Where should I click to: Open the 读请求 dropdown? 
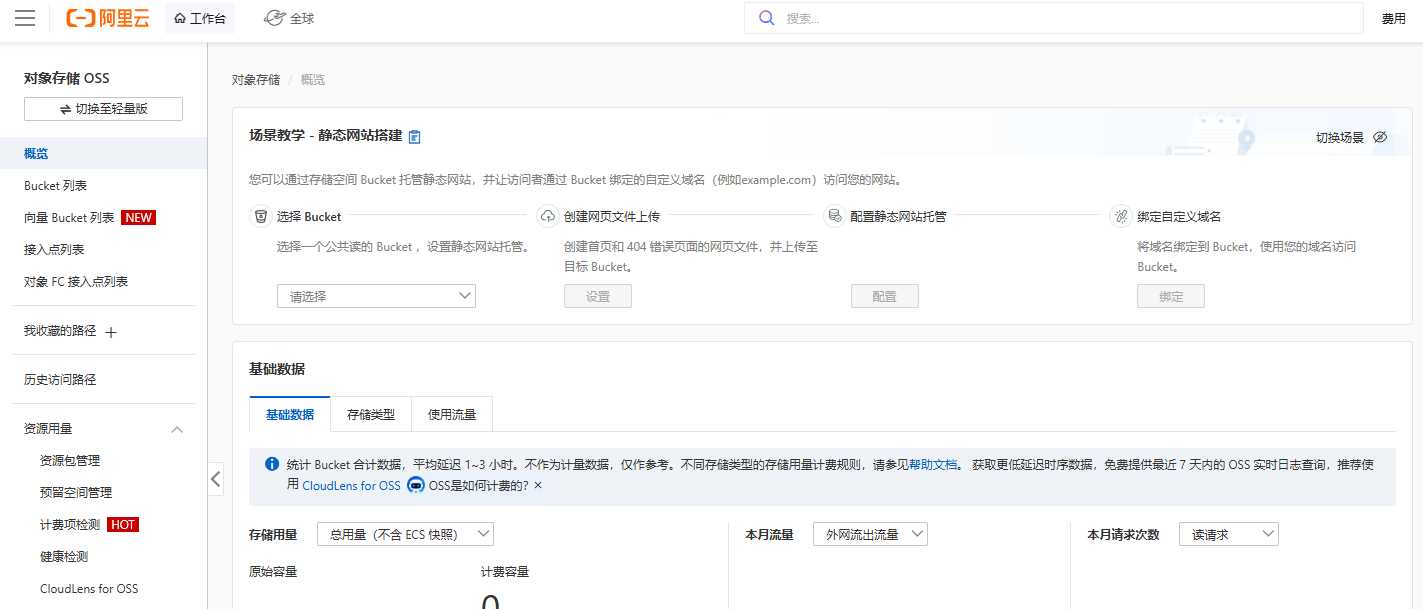(1228, 533)
